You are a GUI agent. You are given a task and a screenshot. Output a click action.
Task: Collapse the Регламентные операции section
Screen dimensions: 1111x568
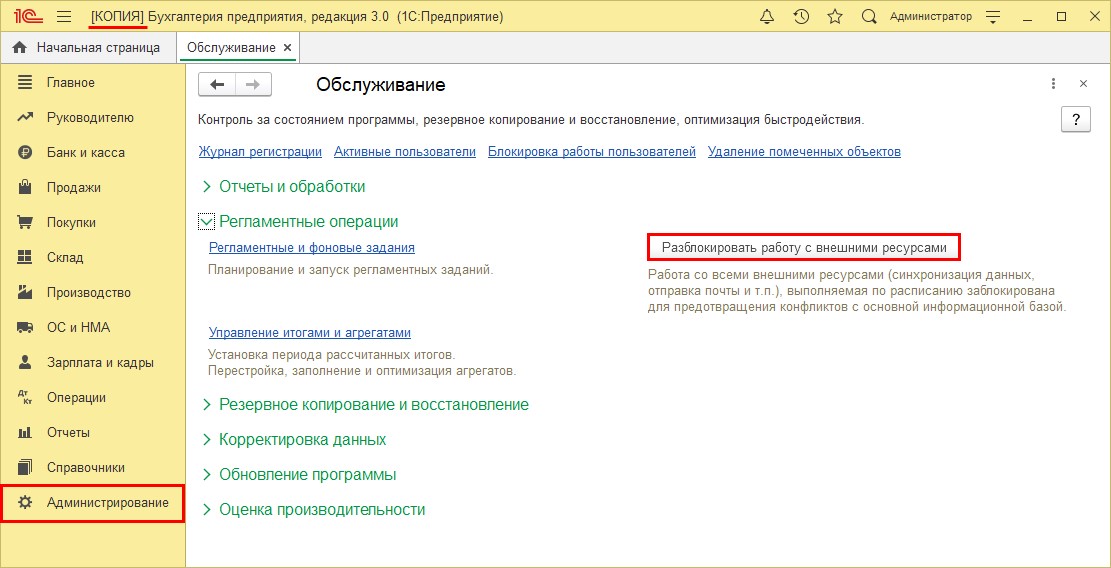pyautogui.click(x=207, y=222)
